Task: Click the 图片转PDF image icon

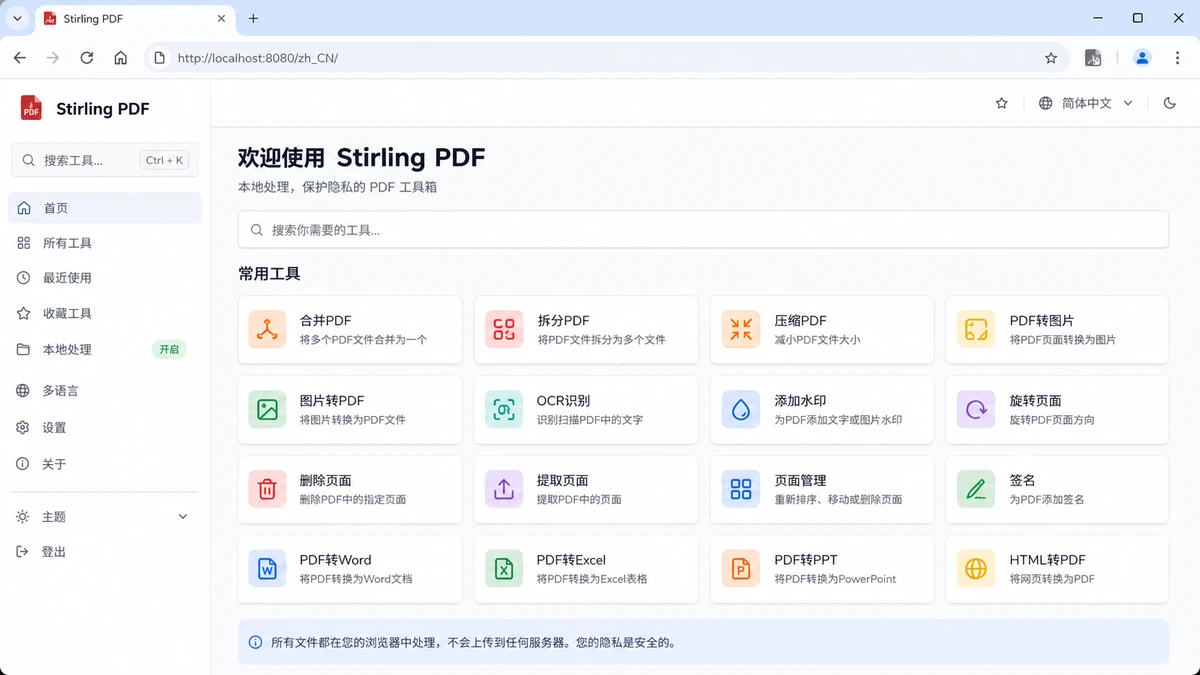Action: [267, 409]
